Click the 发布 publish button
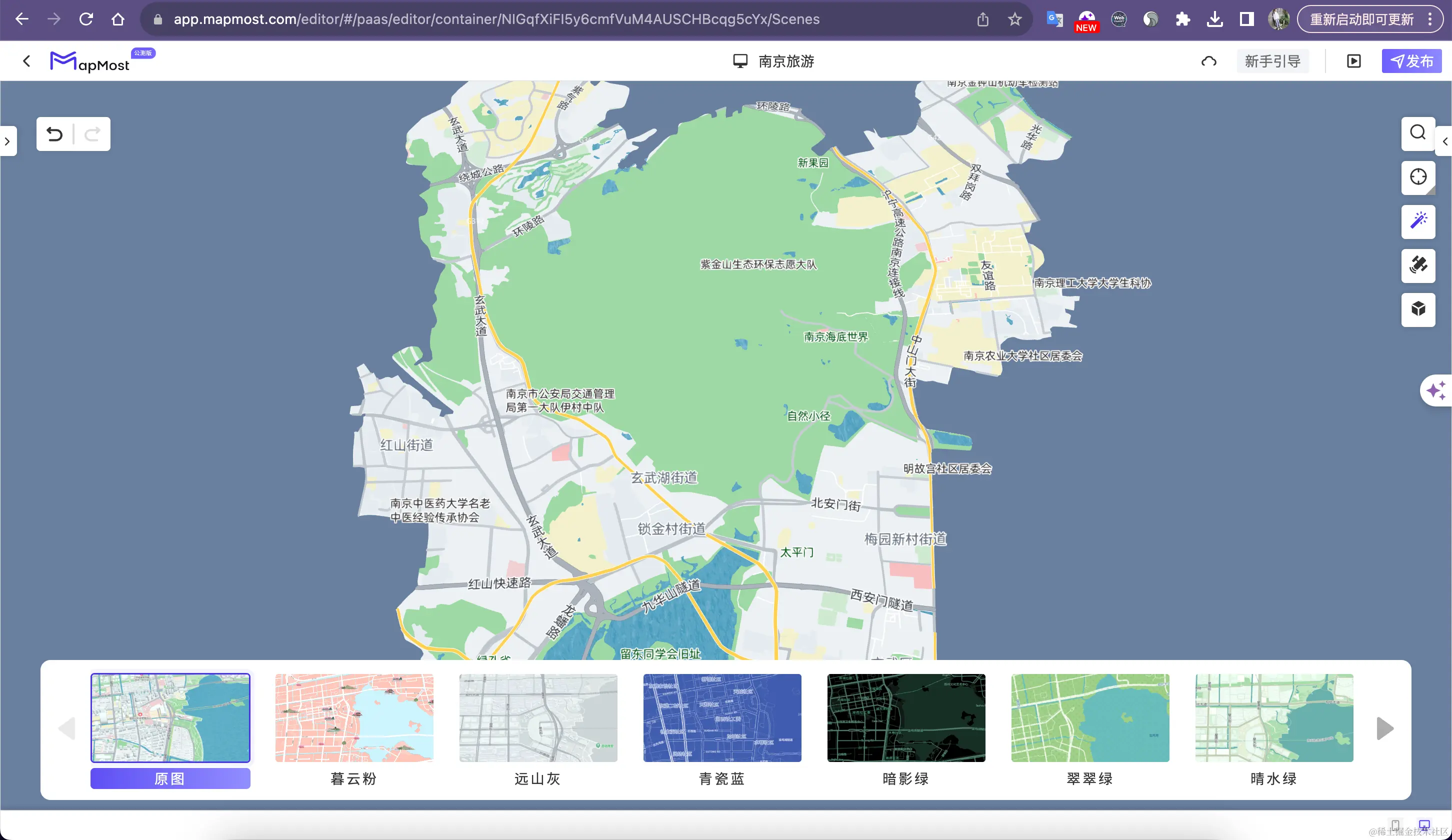Viewport: 1452px width, 840px height. [x=1411, y=61]
